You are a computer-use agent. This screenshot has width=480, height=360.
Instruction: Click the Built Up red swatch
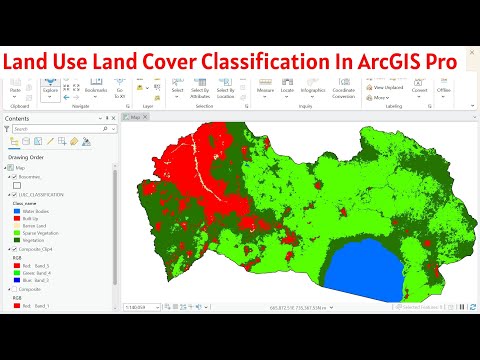17,218
